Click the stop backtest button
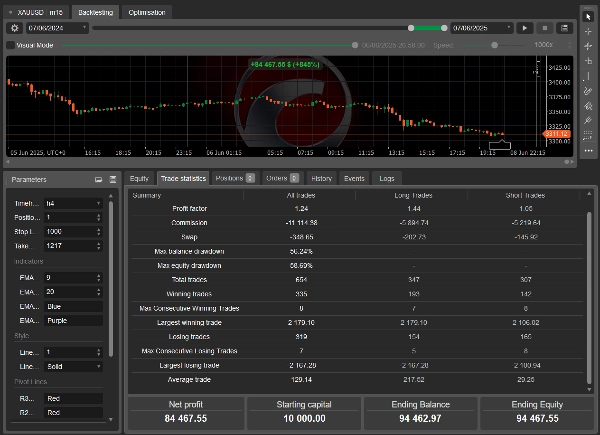This screenshot has height=435, width=600. (544, 28)
